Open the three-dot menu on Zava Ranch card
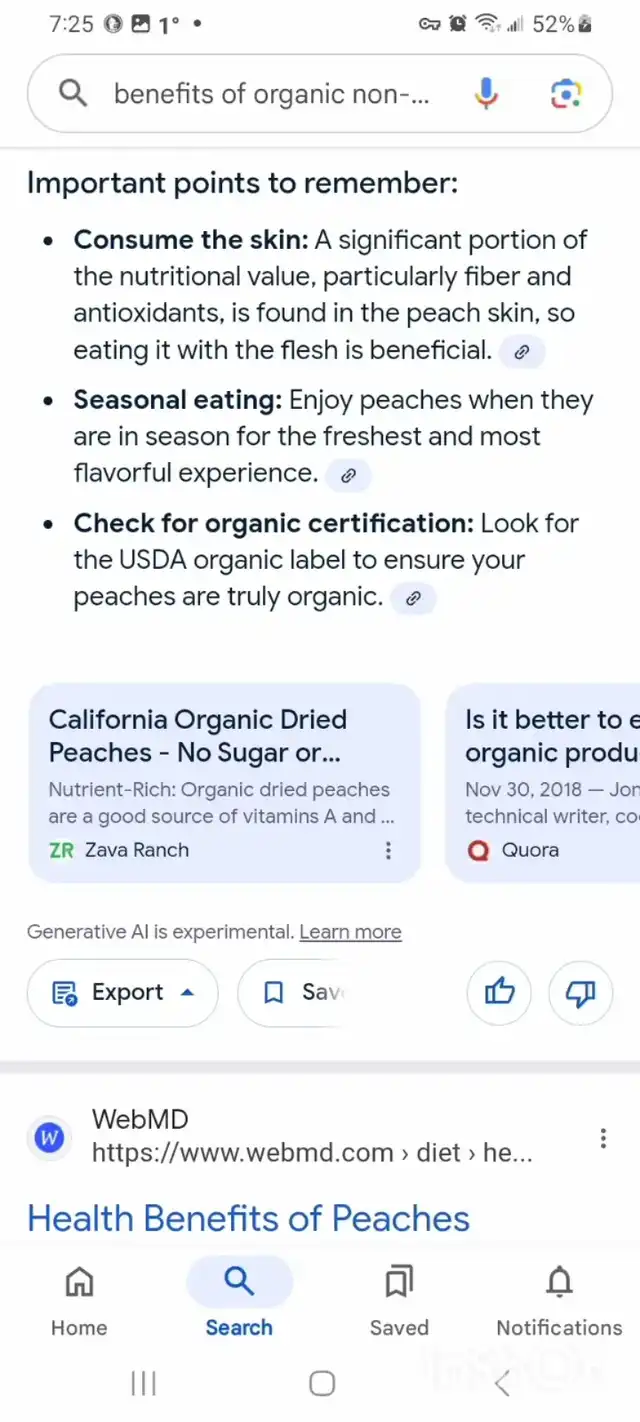Viewport: 640px width, 1422px height. (x=388, y=850)
